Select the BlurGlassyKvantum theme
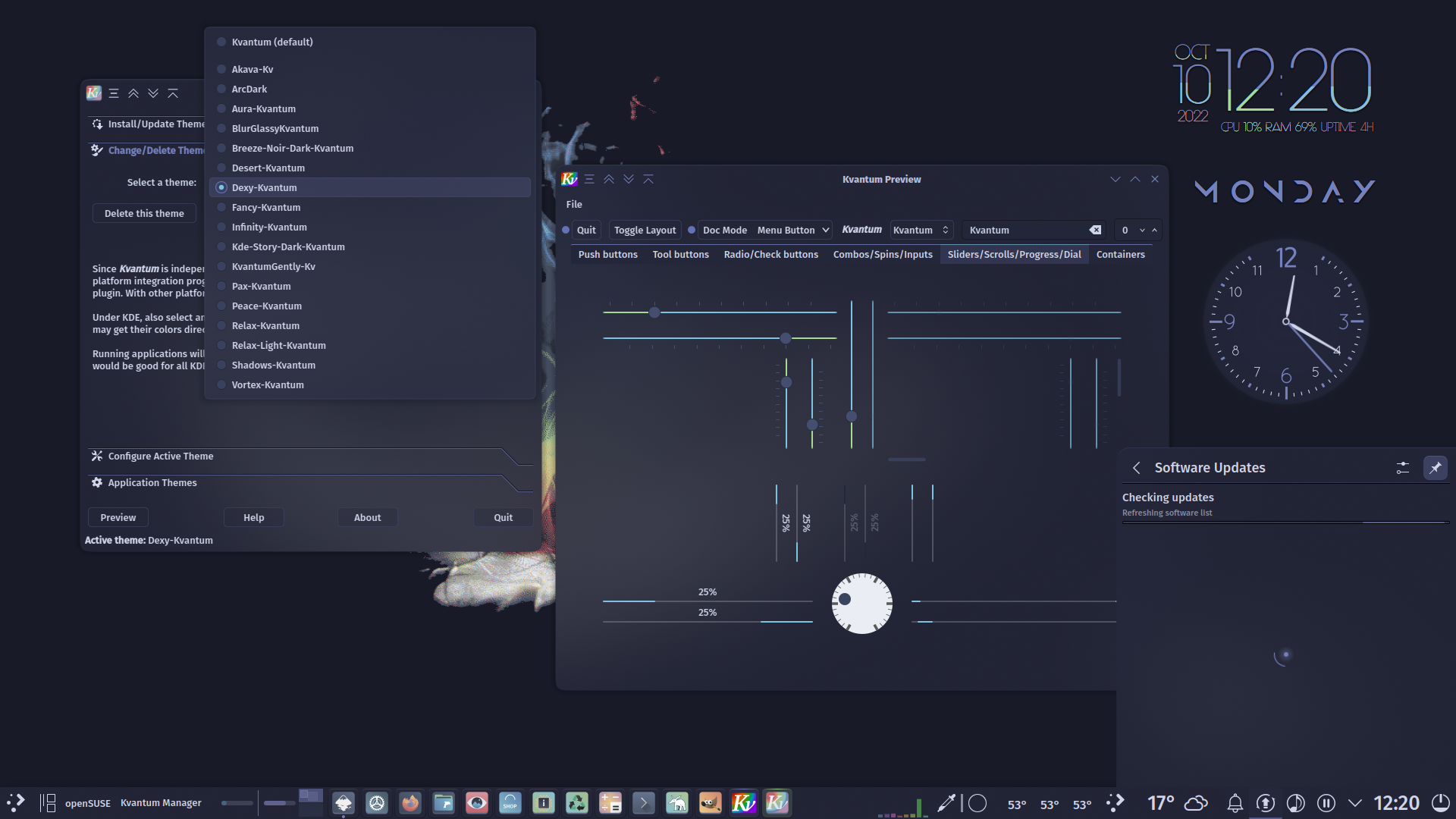This screenshot has height=819, width=1456. click(x=370, y=128)
